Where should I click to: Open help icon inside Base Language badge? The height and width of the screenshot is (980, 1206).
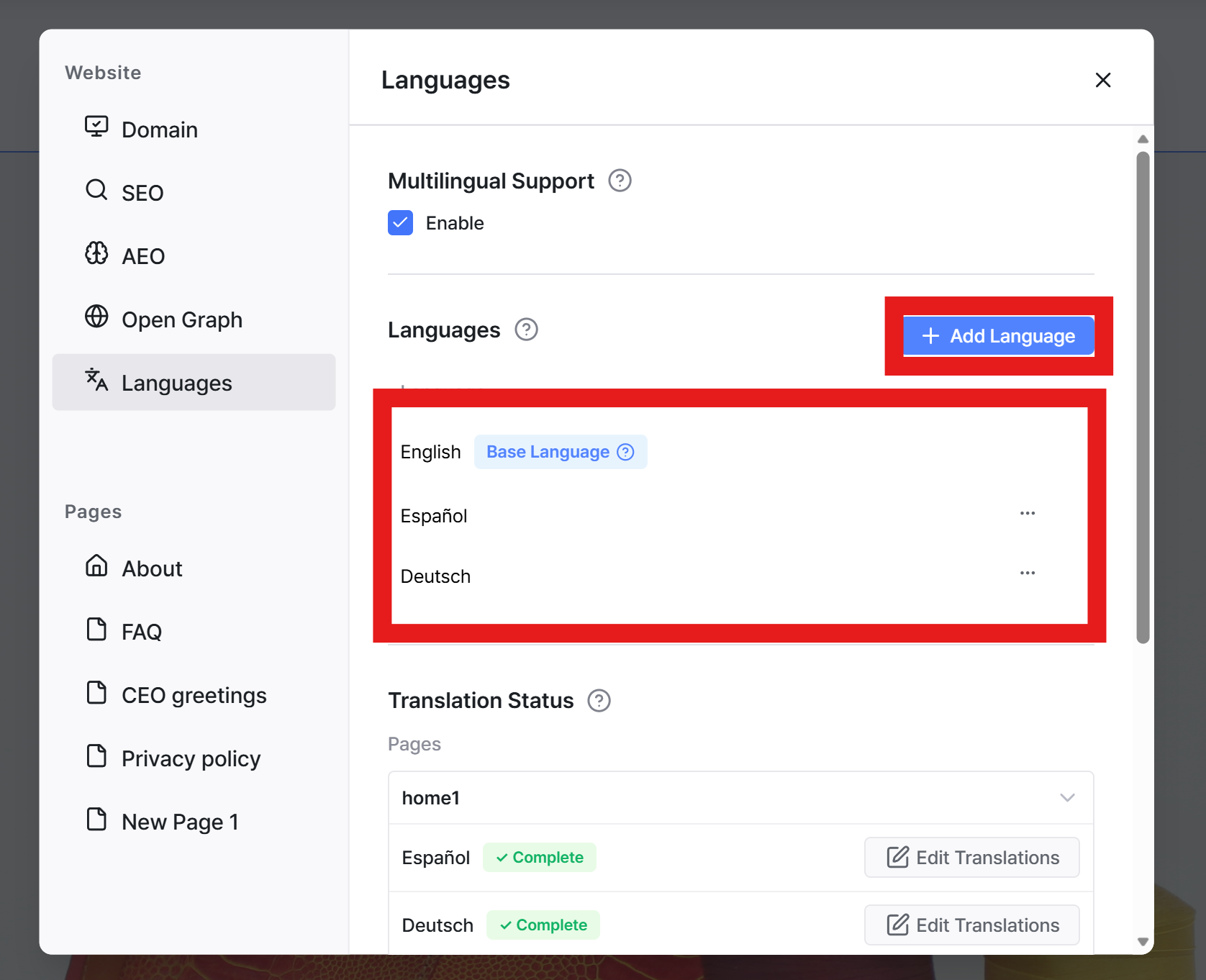[x=626, y=452]
